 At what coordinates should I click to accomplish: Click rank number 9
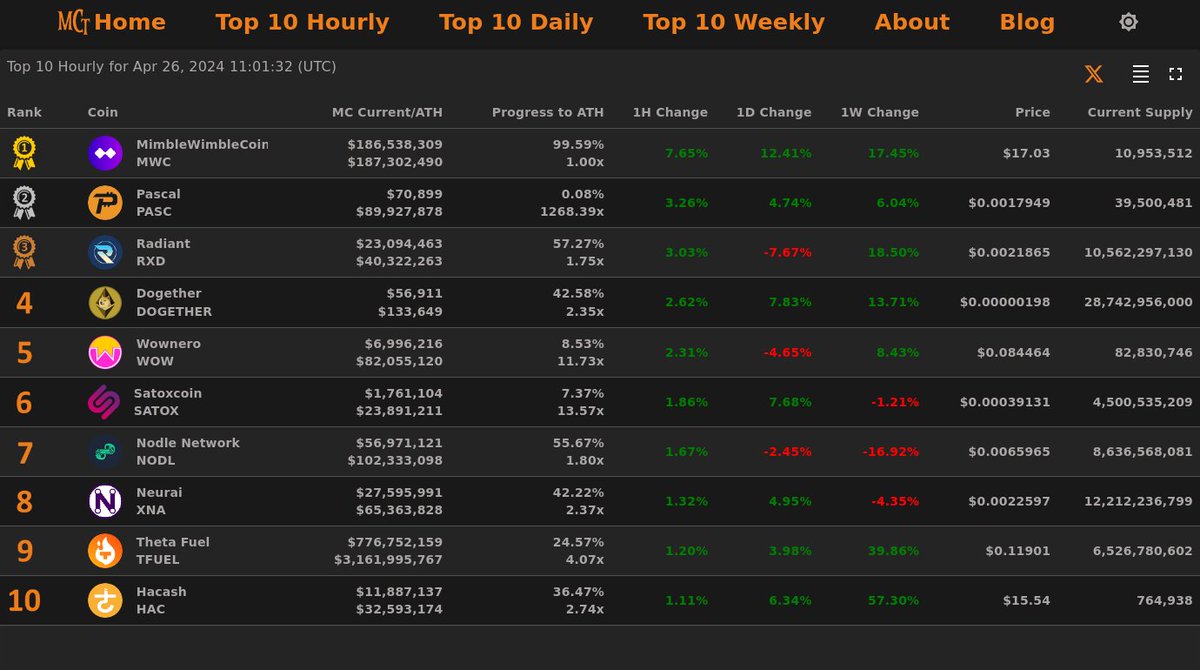point(24,552)
